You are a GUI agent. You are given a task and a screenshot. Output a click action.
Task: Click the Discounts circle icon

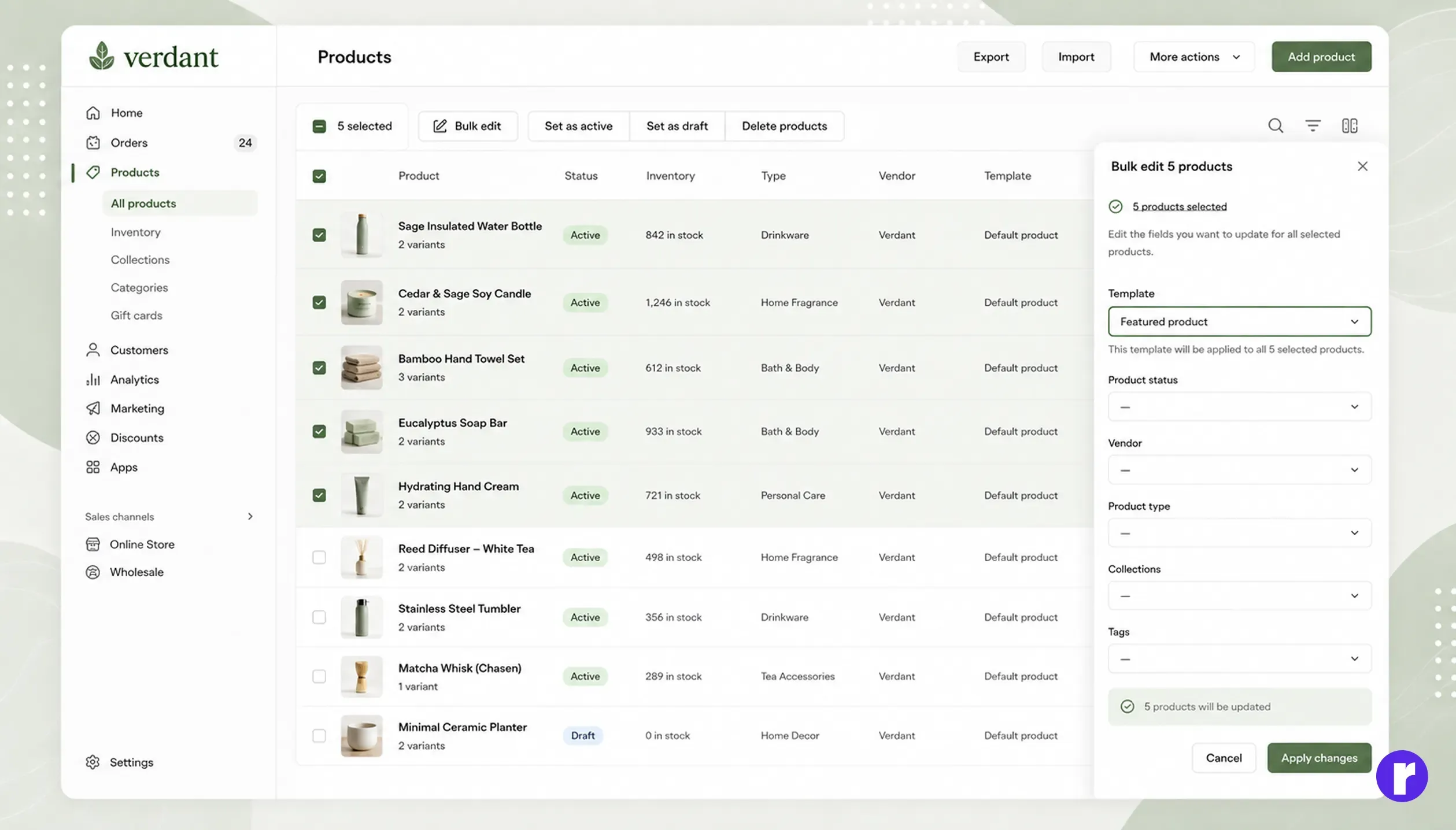click(93, 438)
